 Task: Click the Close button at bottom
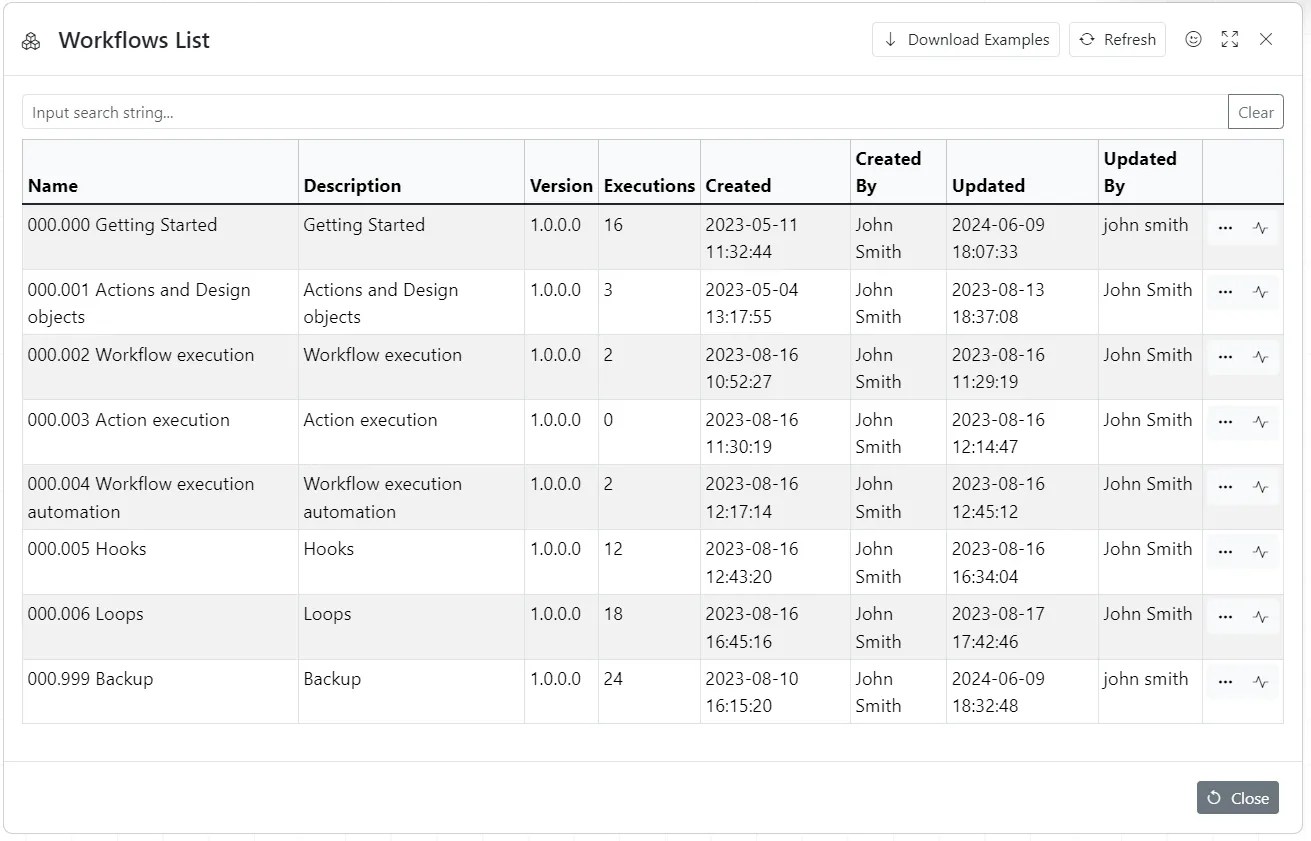pos(1237,798)
